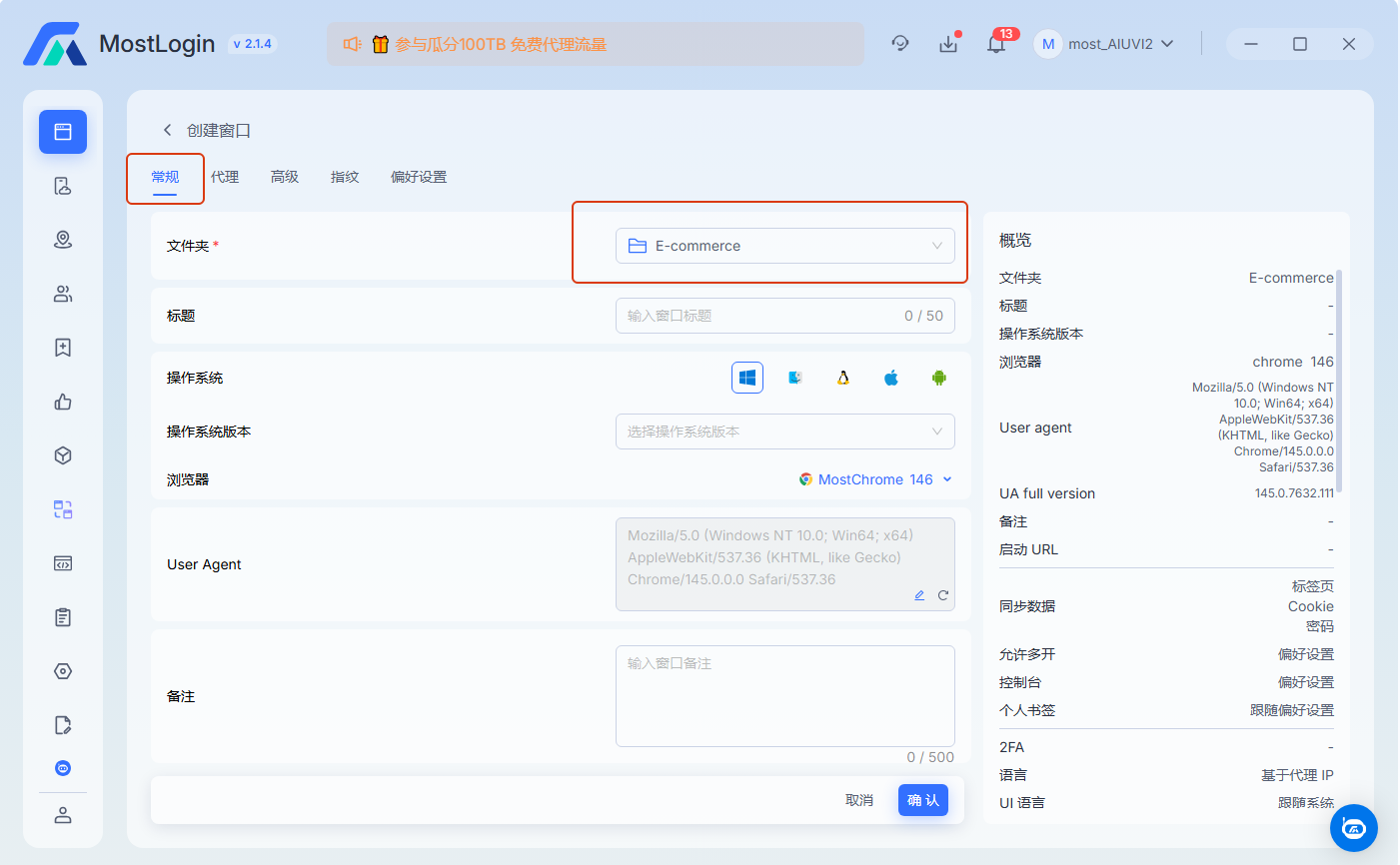Open the cube sidebar icon
The width and height of the screenshot is (1400, 865).
[x=63, y=455]
